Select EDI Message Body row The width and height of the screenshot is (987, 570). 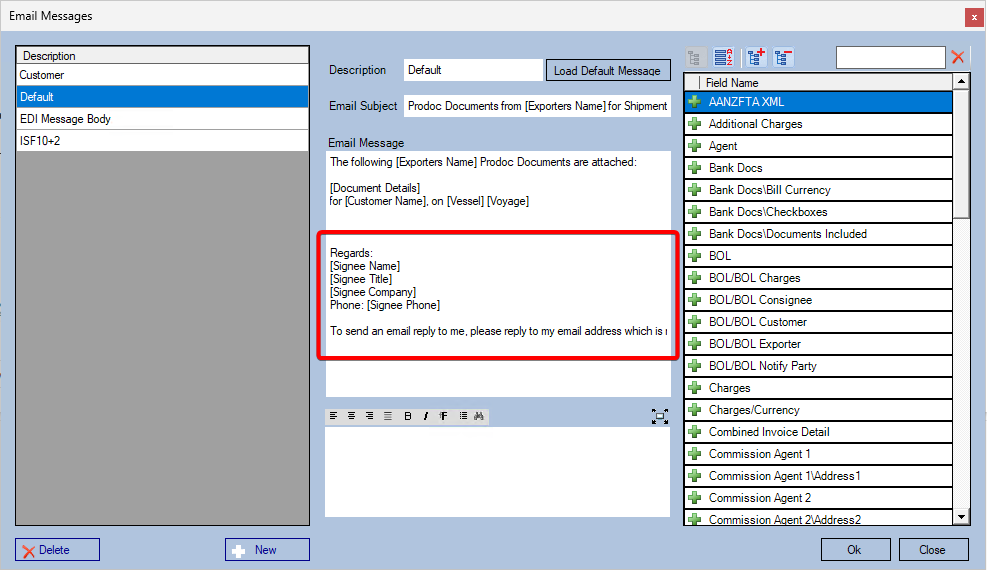(162, 119)
